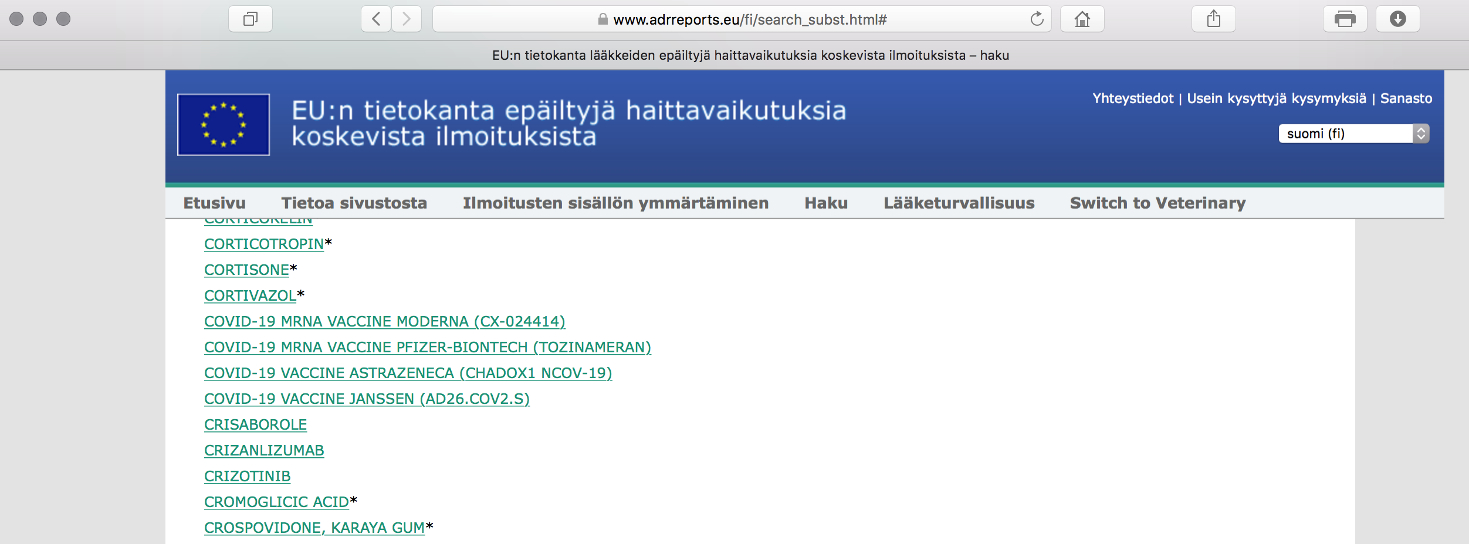Select the CRIZOTINIB substance link
The width and height of the screenshot is (1469, 544).
click(247, 477)
